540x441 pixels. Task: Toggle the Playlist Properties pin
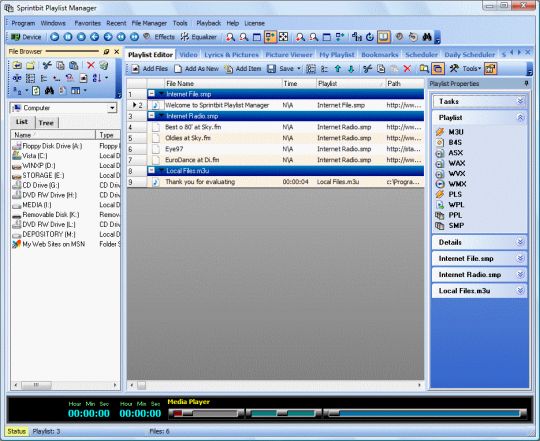click(x=526, y=83)
